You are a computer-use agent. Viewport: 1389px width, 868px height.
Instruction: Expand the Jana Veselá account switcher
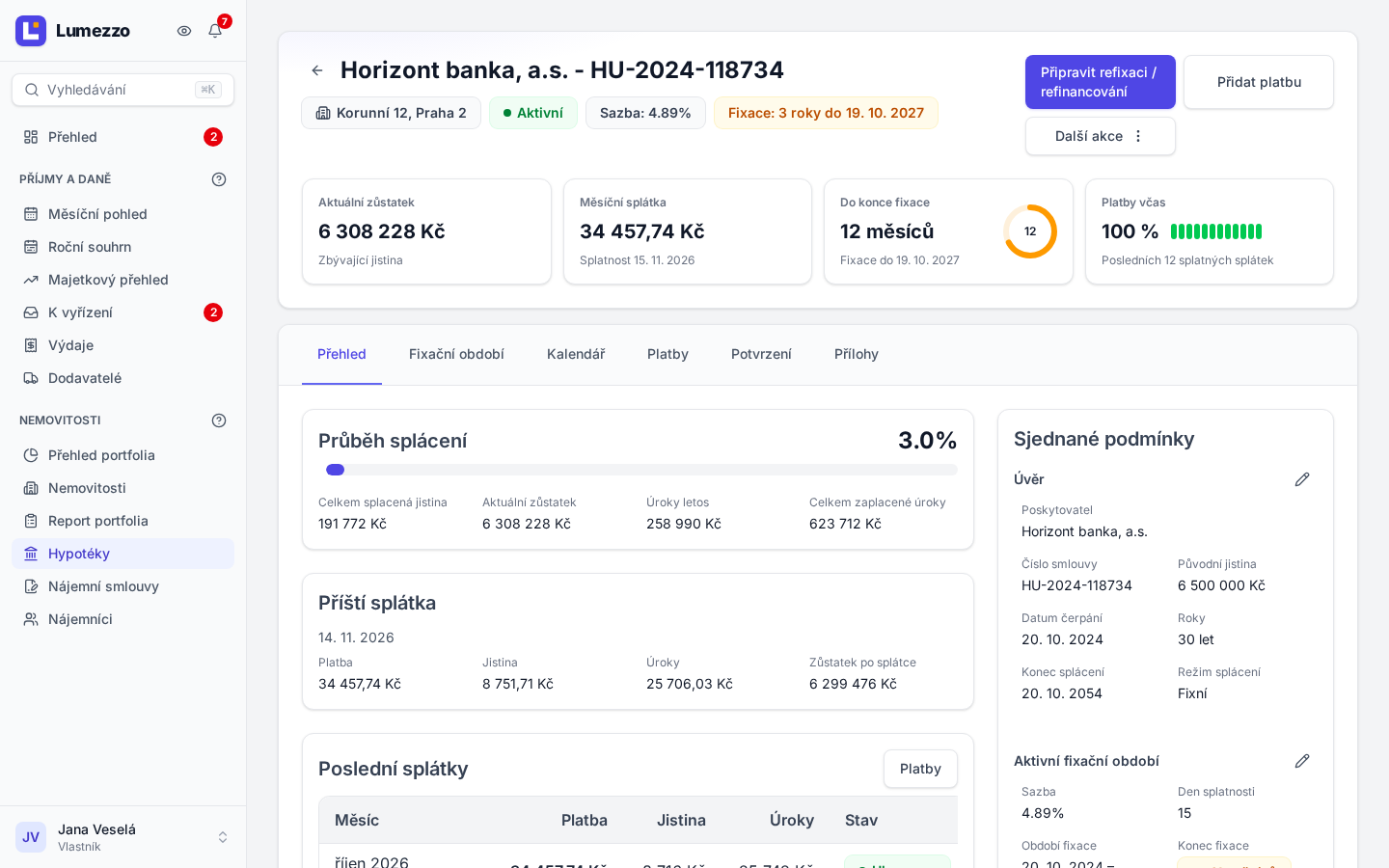[123, 837]
